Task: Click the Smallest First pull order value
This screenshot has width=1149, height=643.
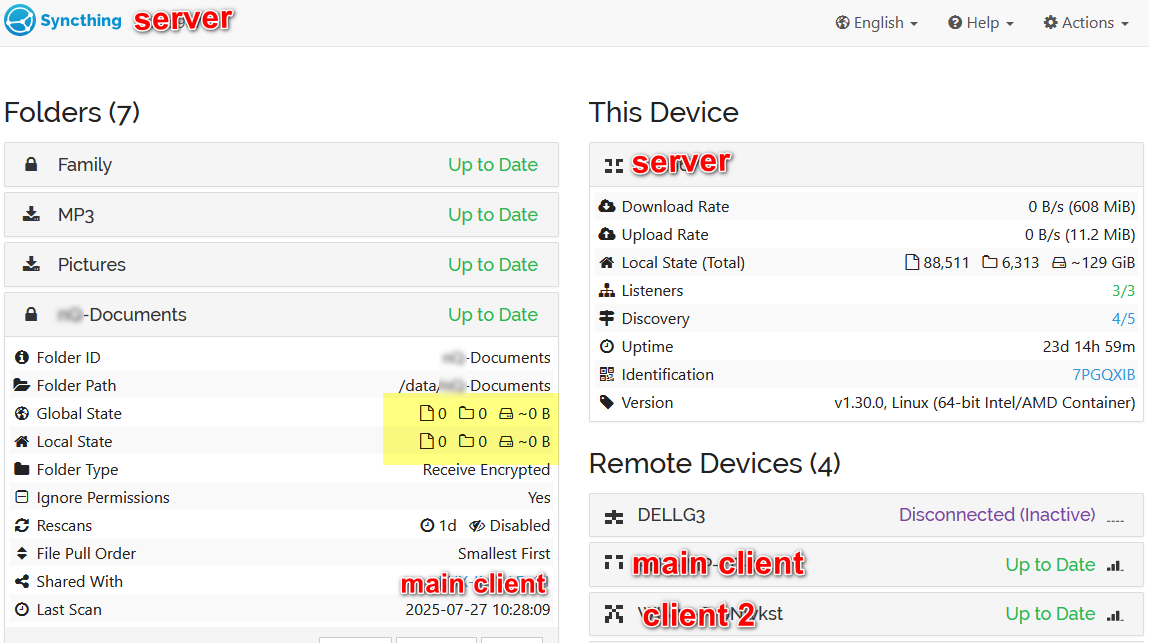Action: pyautogui.click(x=504, y=554)
